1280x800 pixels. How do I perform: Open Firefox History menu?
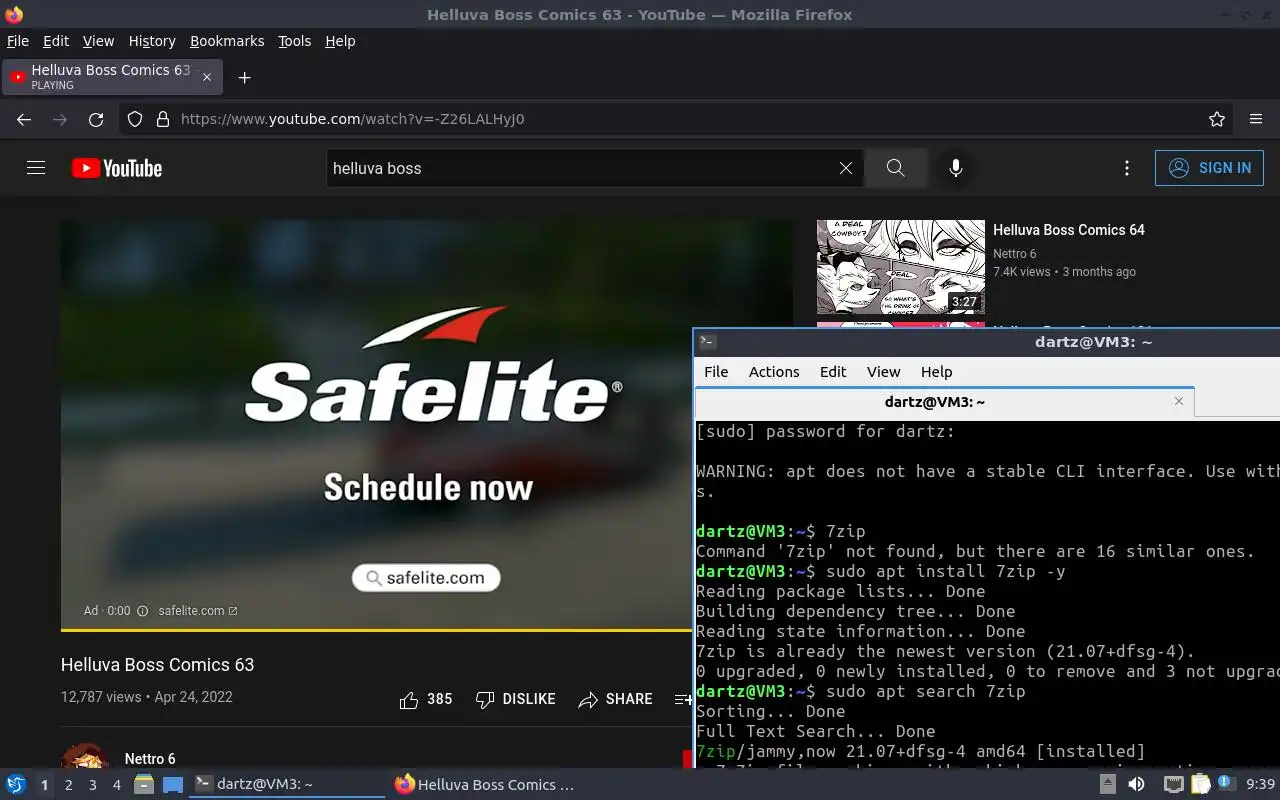coord(152,41)
